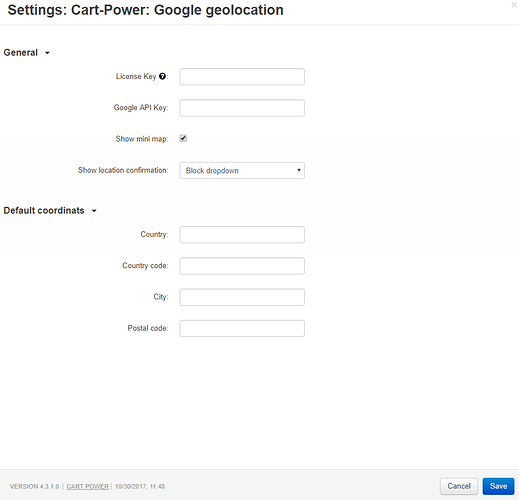Viewport: 519px width, 500px height.
Task: Save the geolocation settings
Action: coord(498,486)
